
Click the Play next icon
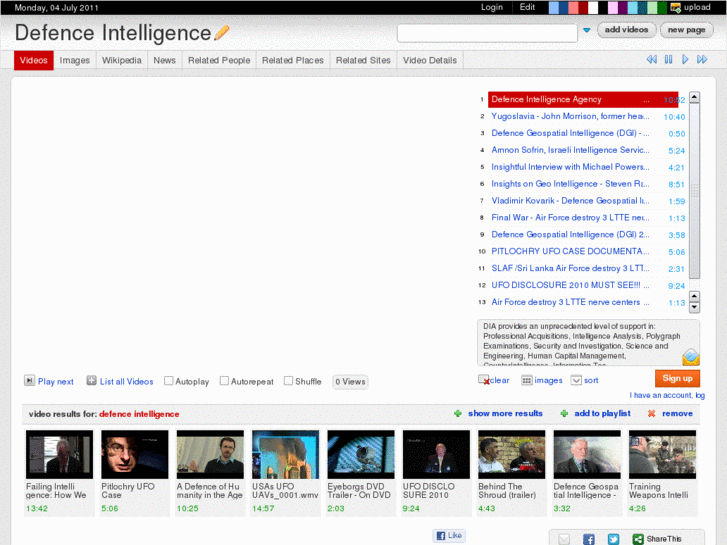click(x=29, y=381)
